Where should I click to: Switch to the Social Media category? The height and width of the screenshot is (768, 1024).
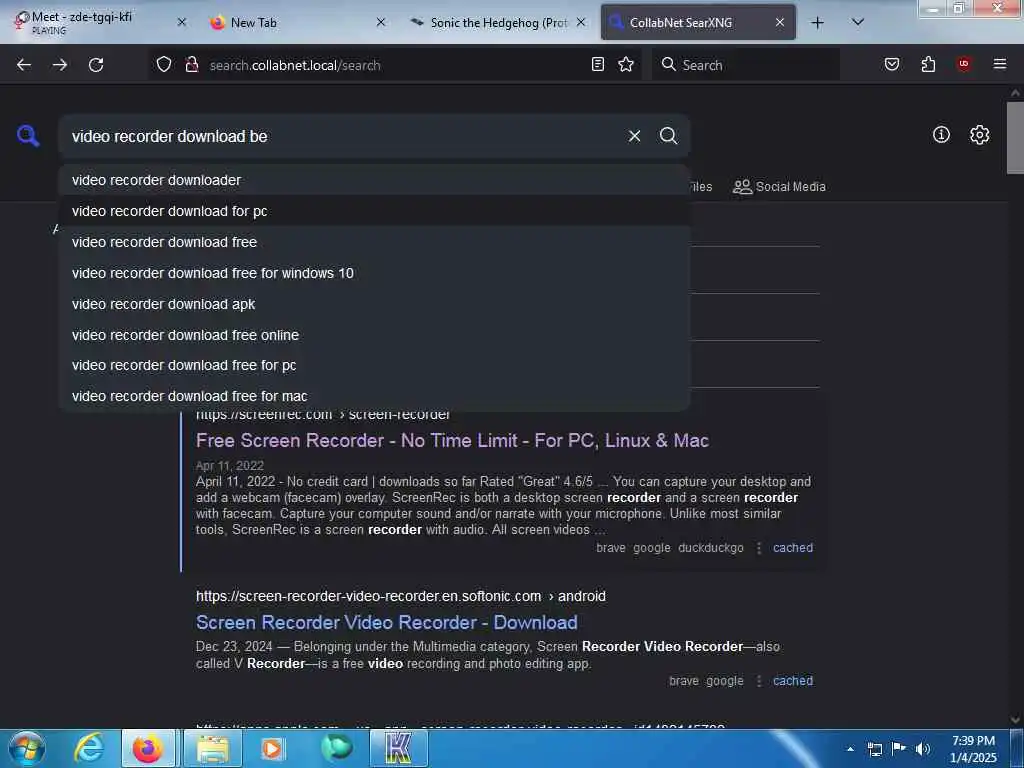coord(779,187)
